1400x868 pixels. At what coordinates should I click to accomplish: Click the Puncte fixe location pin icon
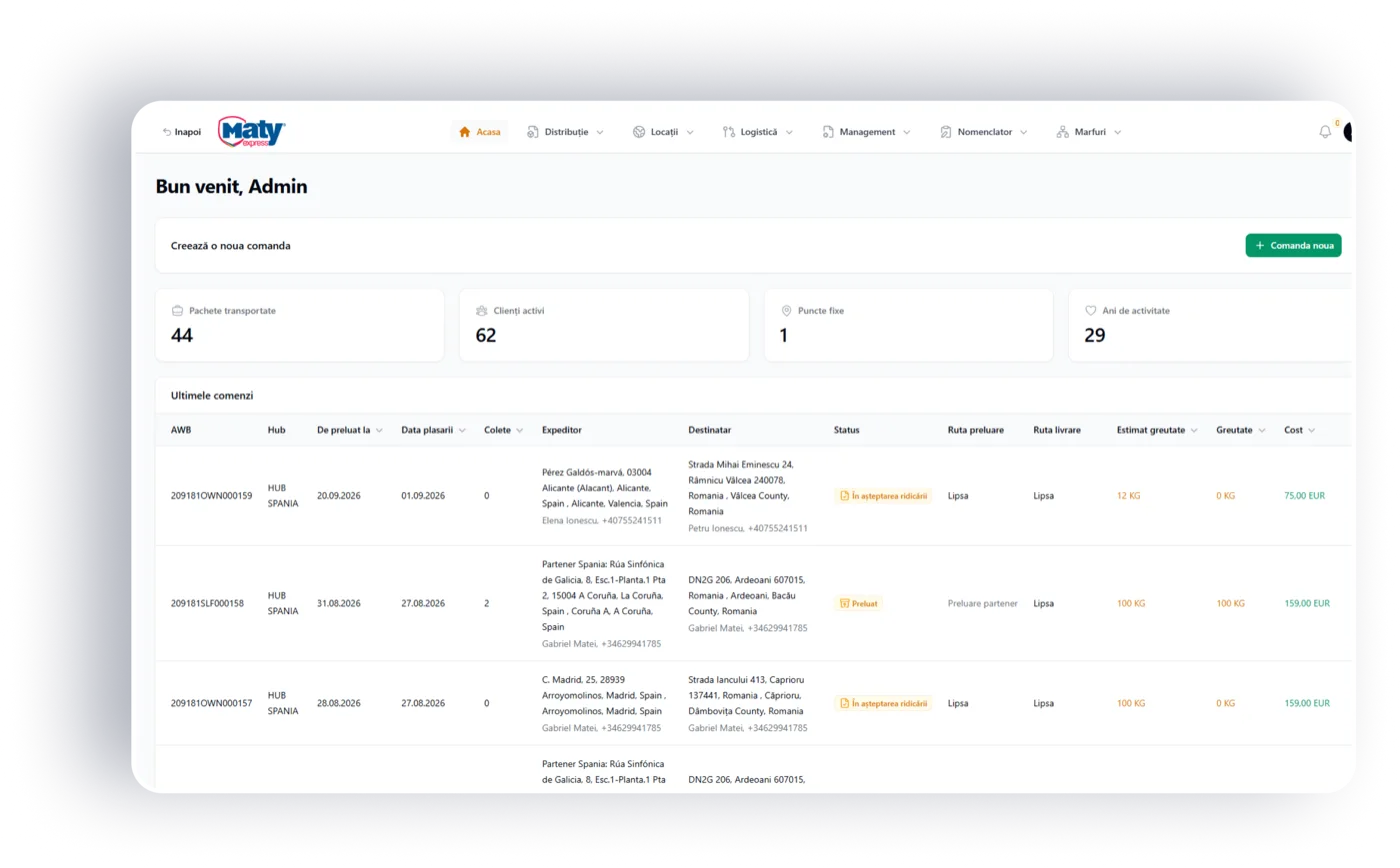786,311
